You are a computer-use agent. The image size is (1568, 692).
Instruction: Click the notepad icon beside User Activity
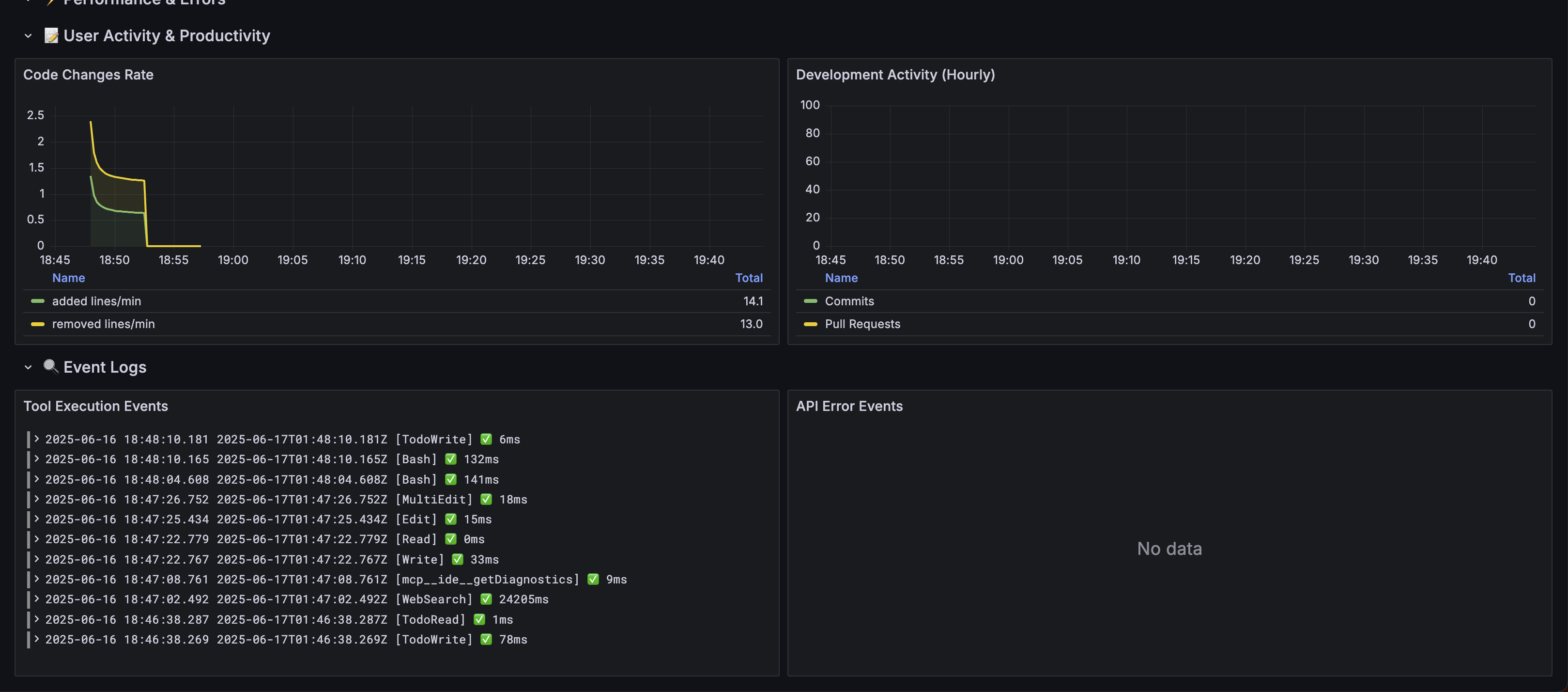coord(51,35)
